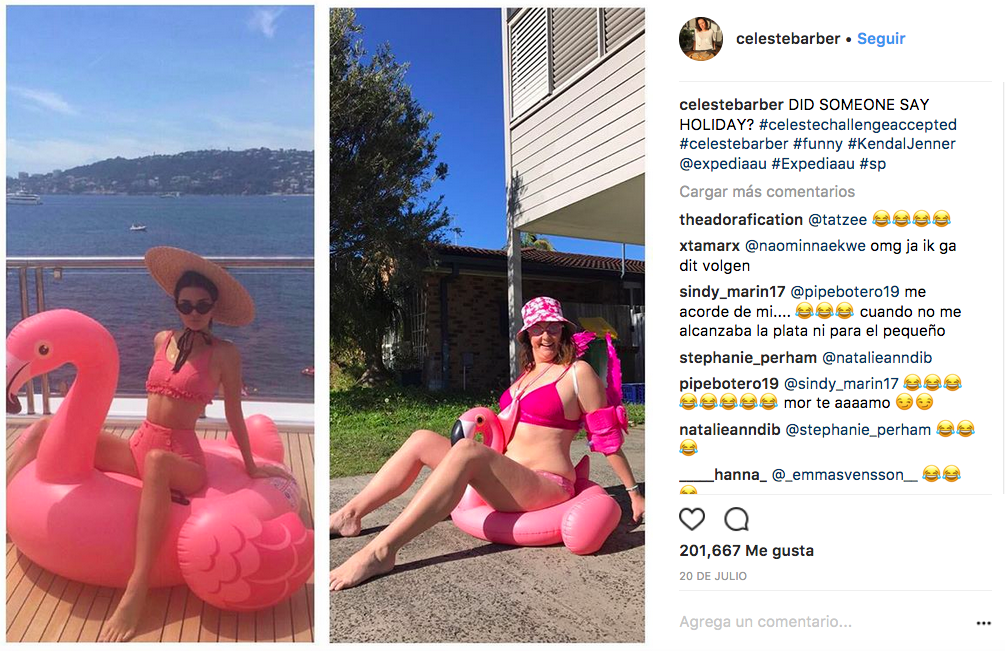Open the #celestechallengeaccepted hashtag
The width and height of the screenshot is (1005, 651).
(858, 124)
